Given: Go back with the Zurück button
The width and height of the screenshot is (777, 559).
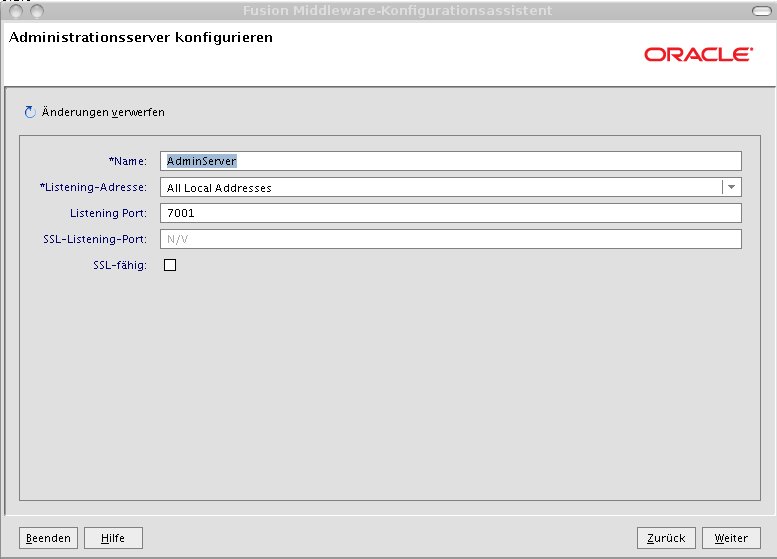Looking at the screenshot, I should (666, 538).
